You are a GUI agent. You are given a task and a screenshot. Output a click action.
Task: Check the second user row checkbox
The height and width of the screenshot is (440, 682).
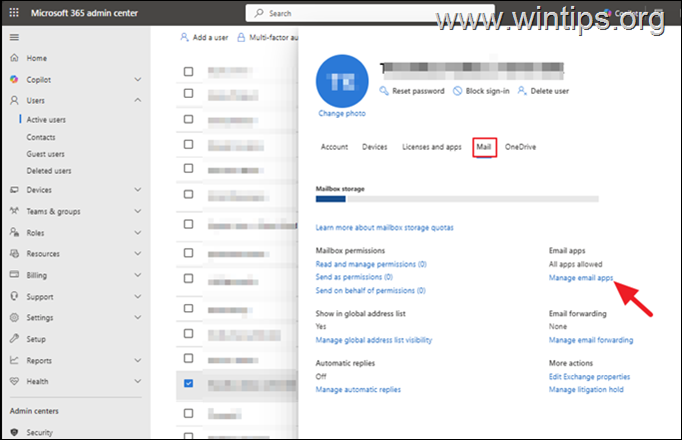click(x=188, y=93)
